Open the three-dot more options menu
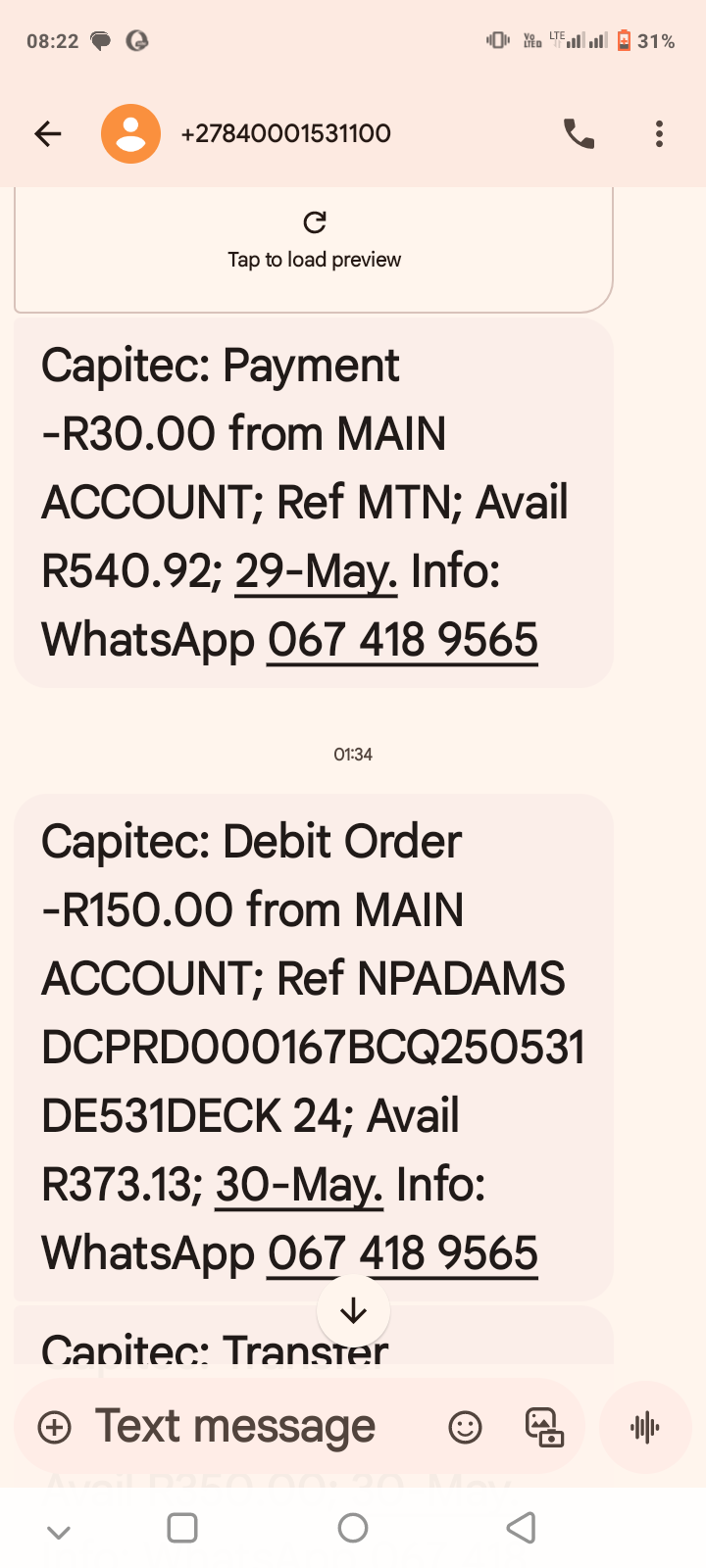The width and height of the screenshot is (706, 1568). (659, 133)
